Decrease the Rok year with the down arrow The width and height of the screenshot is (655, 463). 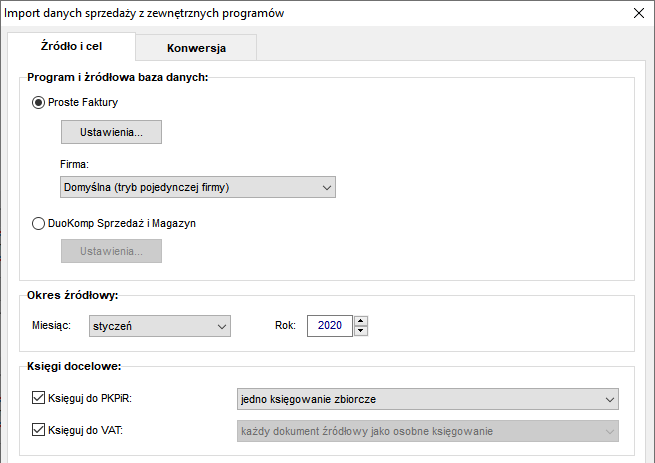coord(361,331)
